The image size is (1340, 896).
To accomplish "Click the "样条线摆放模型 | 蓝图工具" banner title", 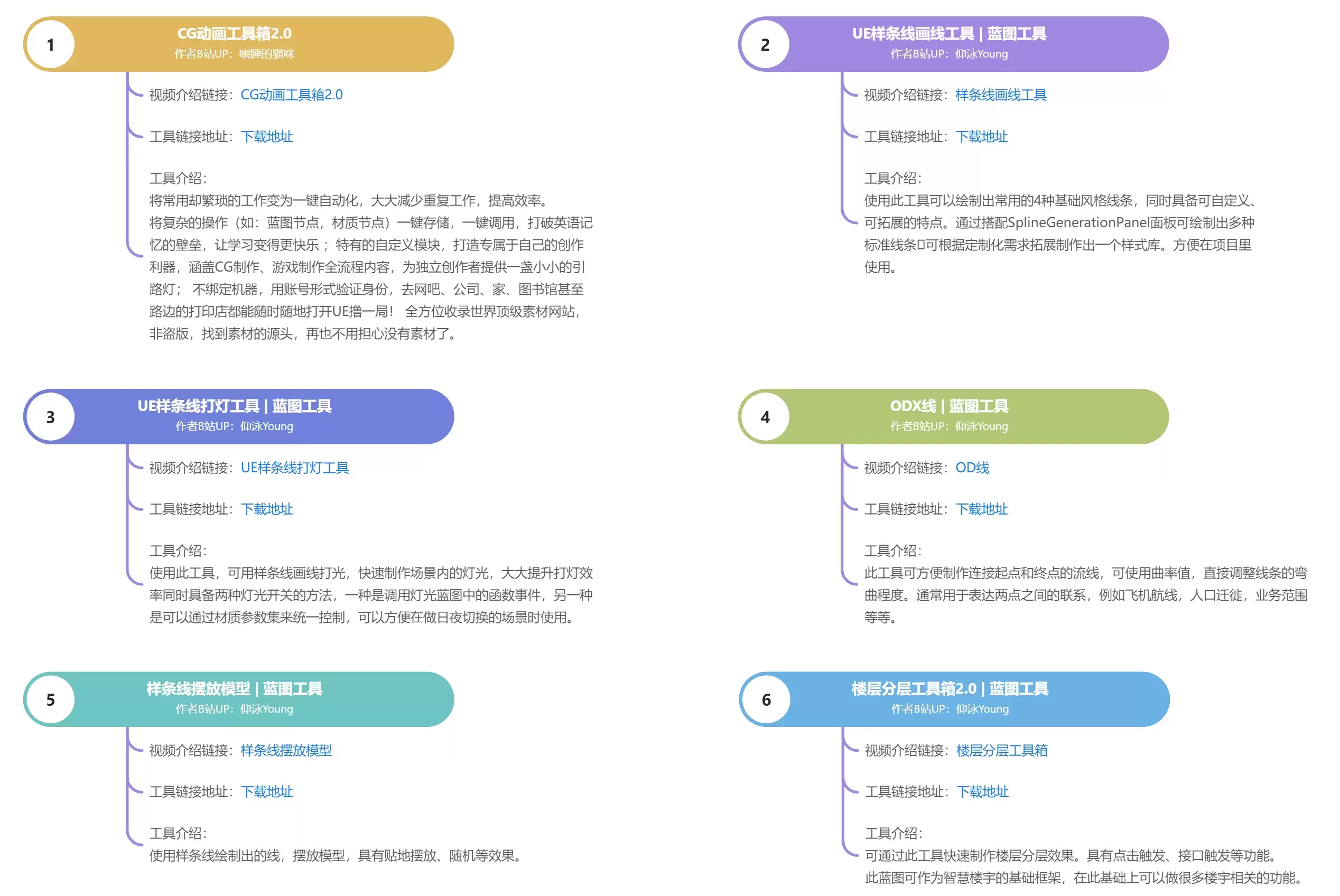I will (x=234, y=688).
